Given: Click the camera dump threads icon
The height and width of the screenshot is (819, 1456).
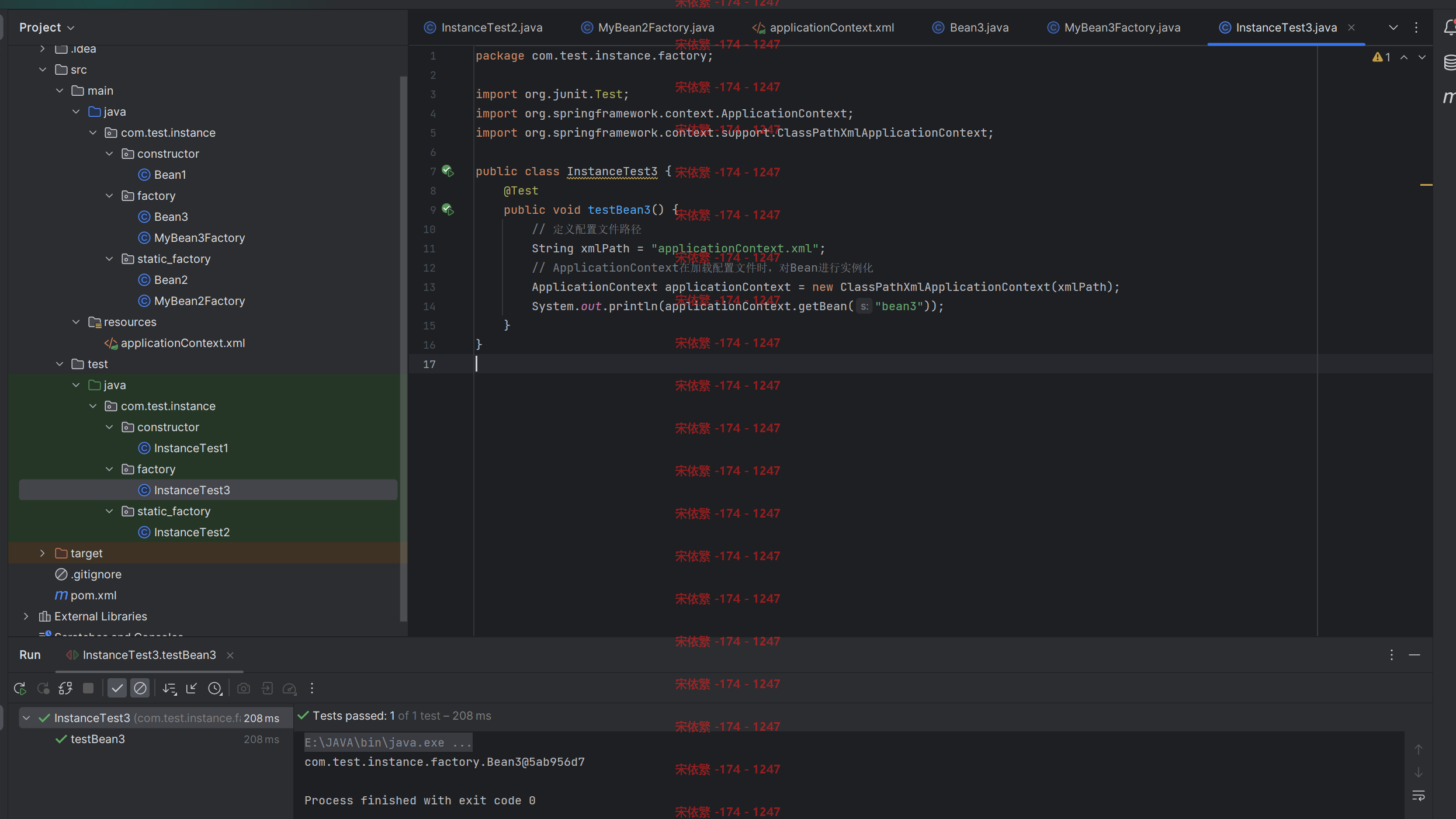Looking at the screenshot, I should [x=244, y=688].
